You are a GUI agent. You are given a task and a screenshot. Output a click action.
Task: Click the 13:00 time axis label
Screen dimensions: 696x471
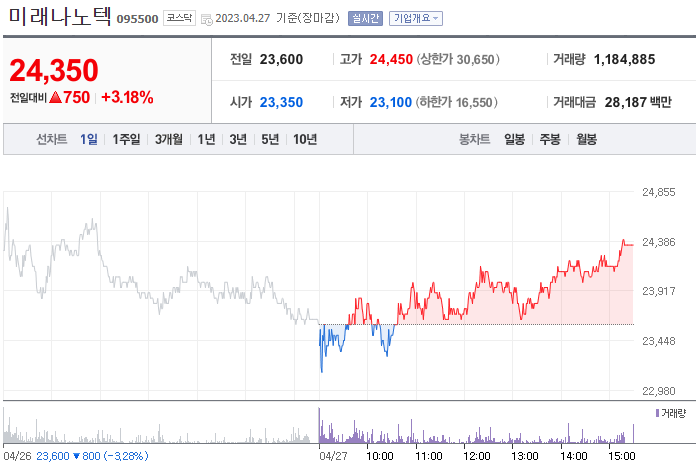(x=525, y=456)
